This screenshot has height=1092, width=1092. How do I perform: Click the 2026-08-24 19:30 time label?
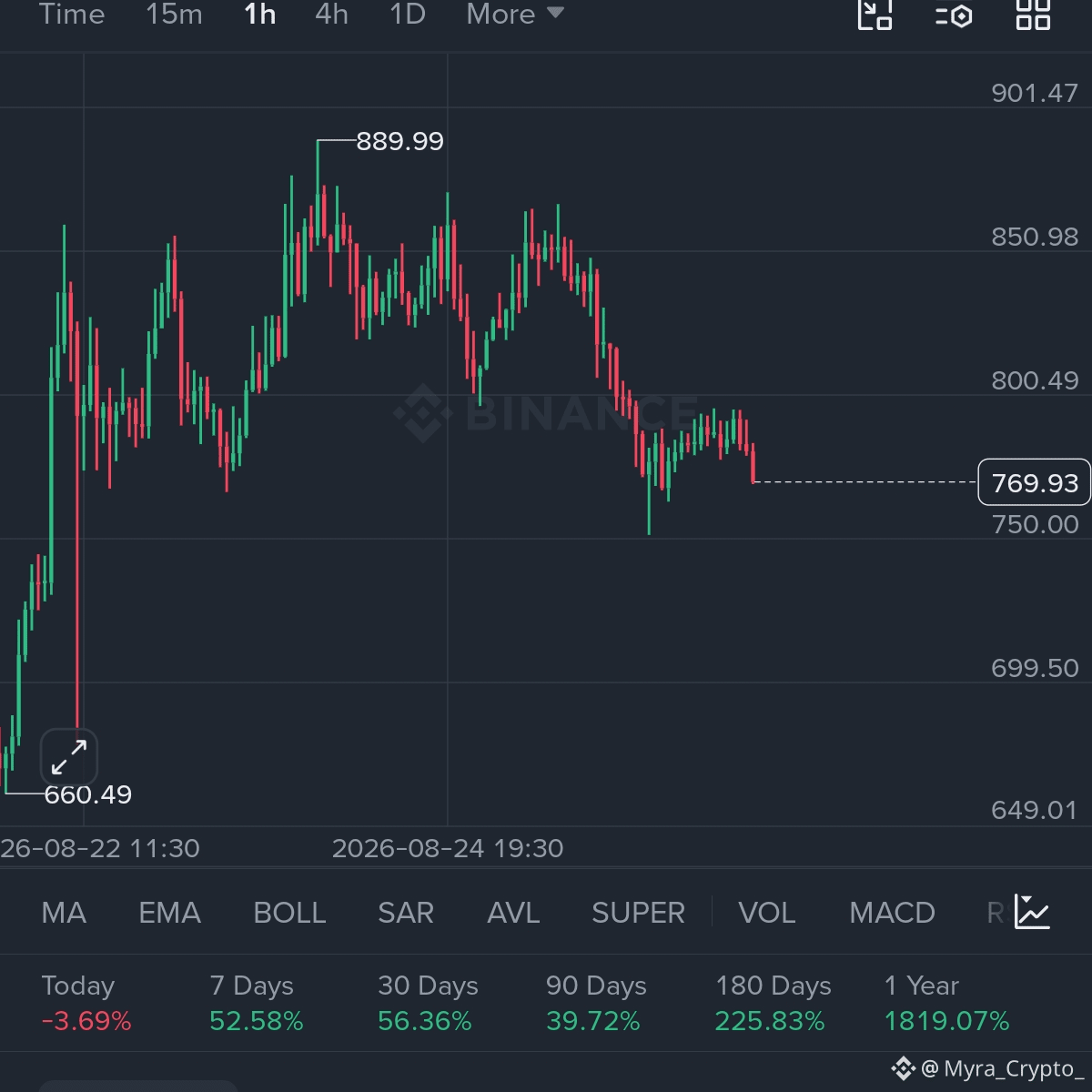click(448, 848)
